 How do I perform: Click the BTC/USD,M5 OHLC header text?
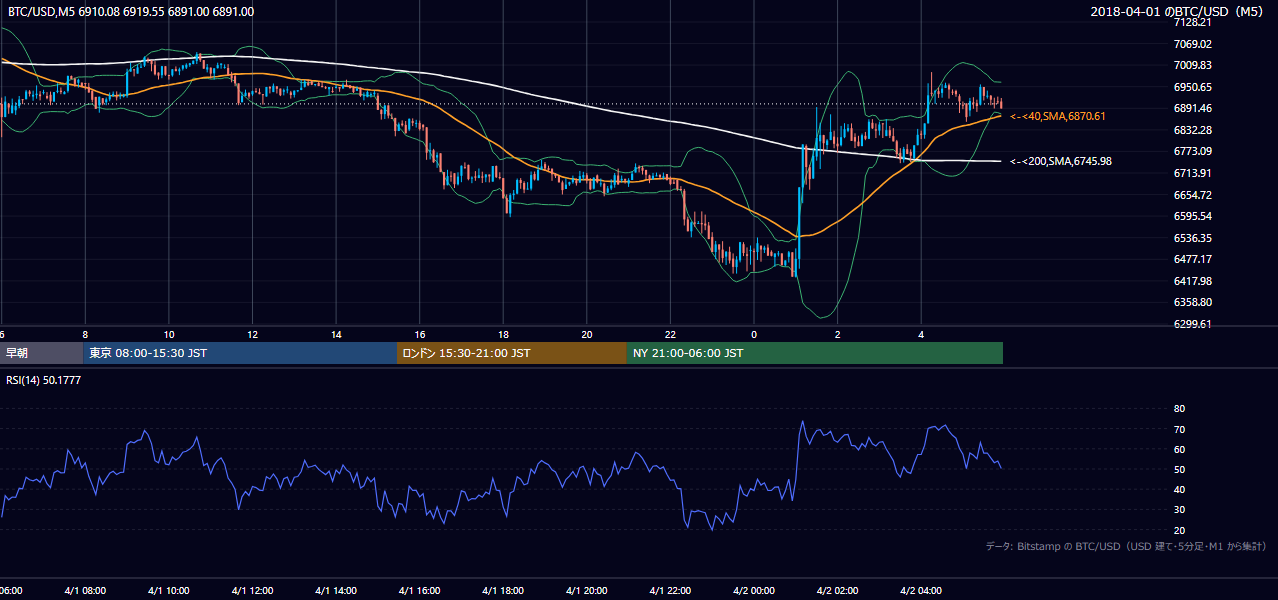[131, 11]
